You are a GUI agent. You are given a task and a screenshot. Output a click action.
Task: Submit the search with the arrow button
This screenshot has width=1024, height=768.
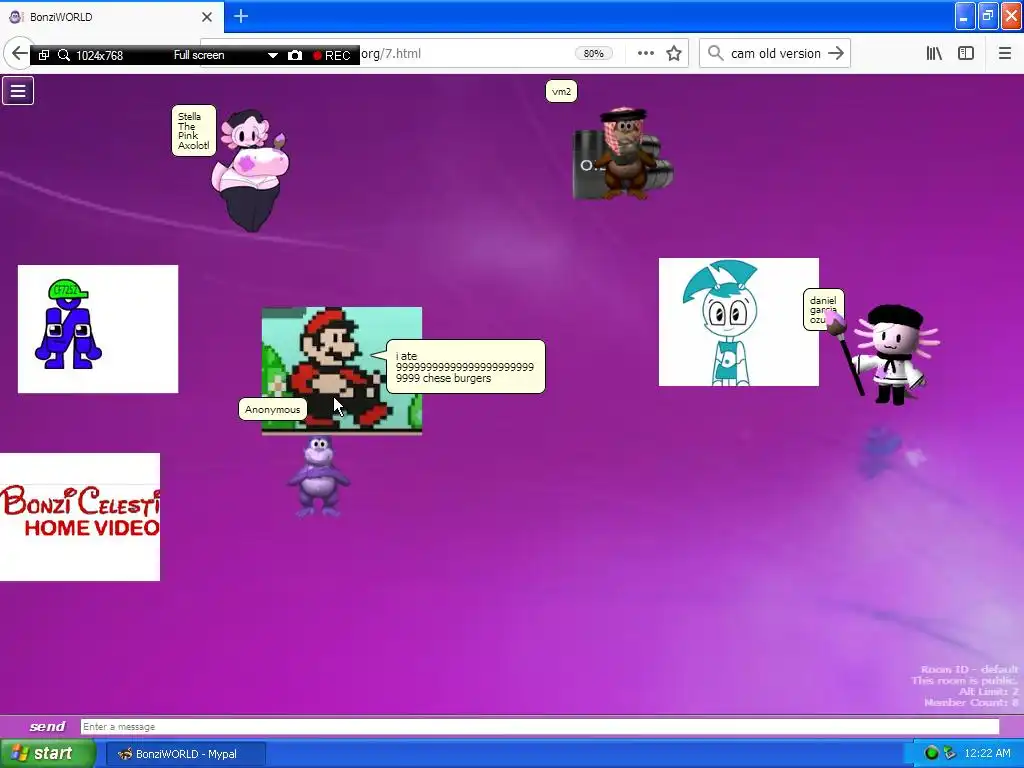pos(836,54)
